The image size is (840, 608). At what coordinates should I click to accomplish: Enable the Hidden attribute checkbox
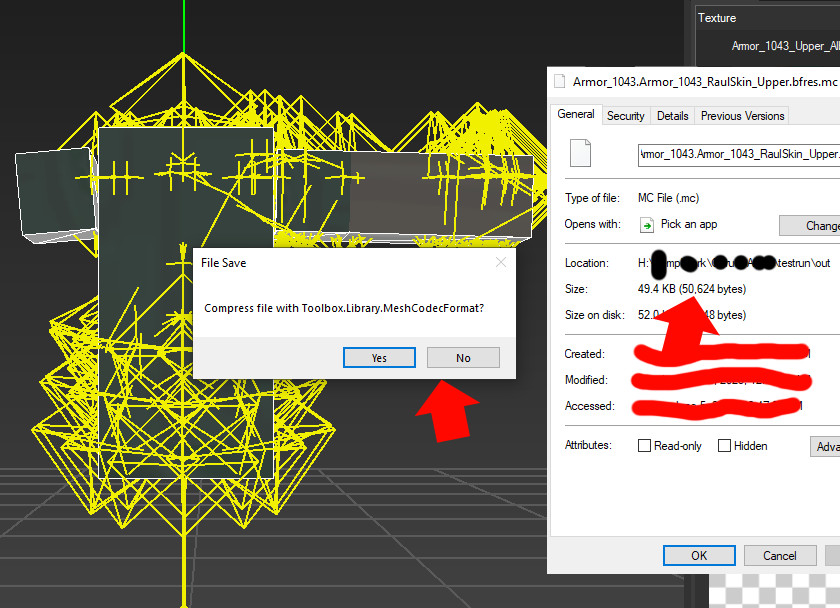(724, 446)
